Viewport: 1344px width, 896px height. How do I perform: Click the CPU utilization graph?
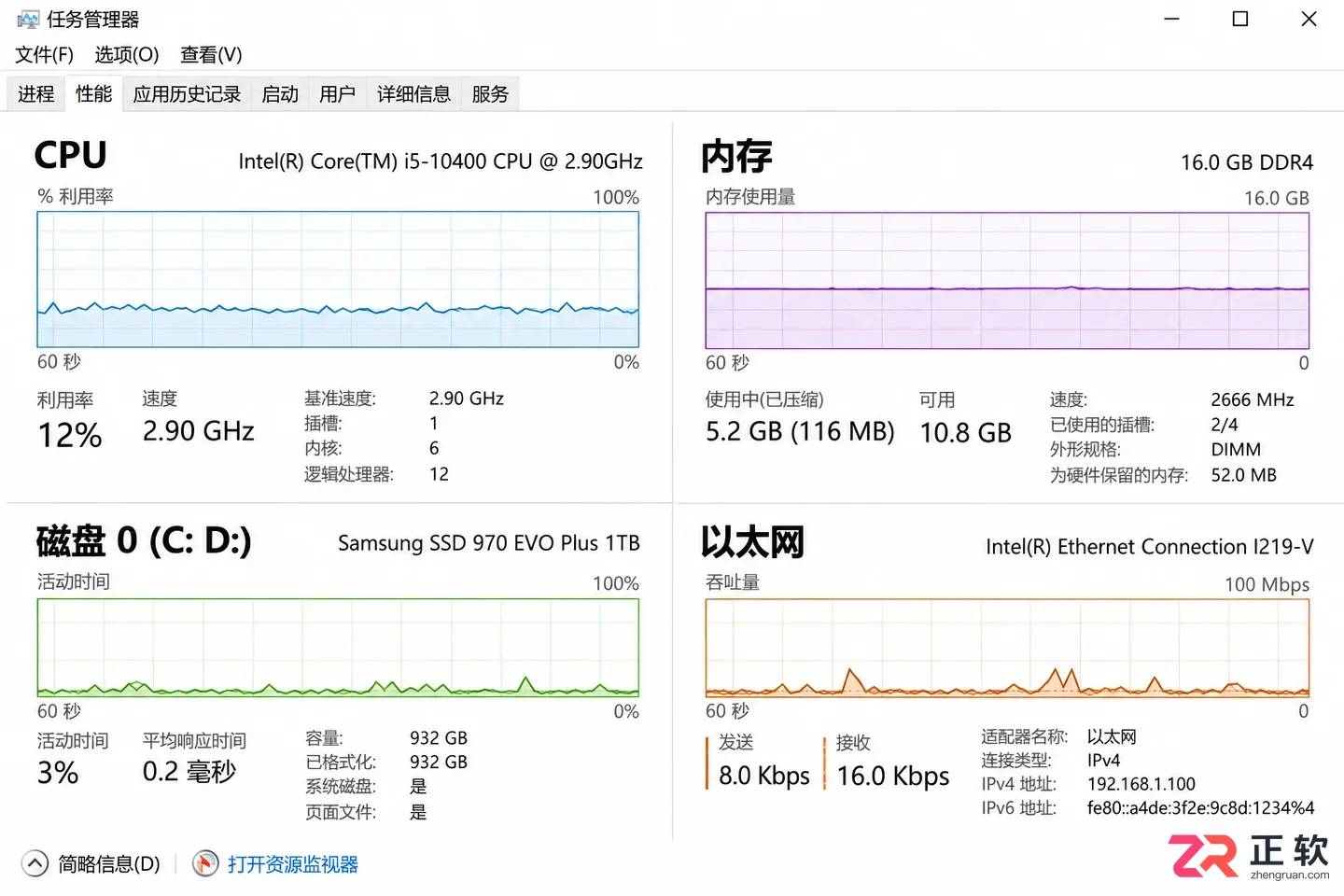(338, 279)
